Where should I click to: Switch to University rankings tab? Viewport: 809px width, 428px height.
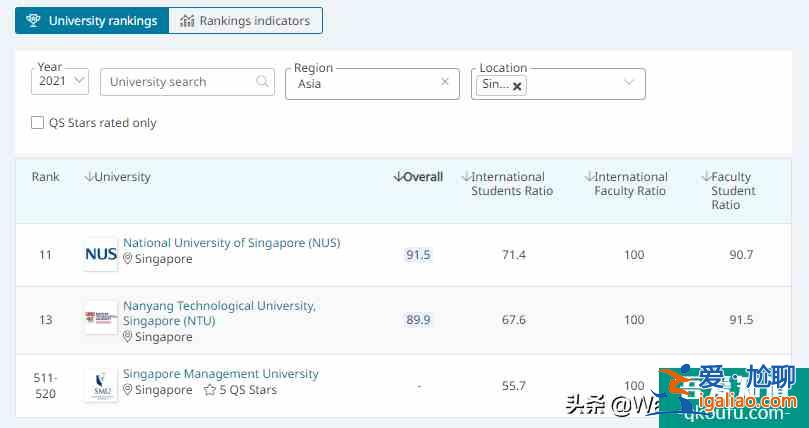click(92, 20)
